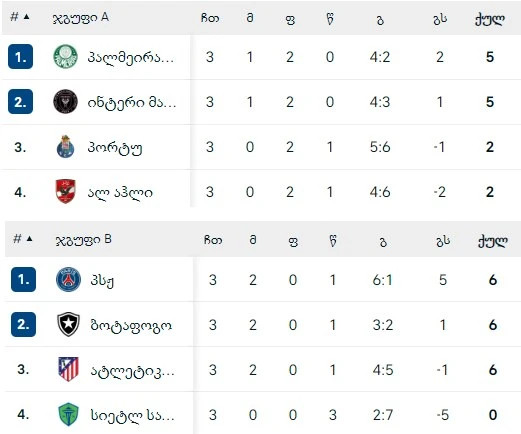Click the Botafogo star crest

[68, 324]
